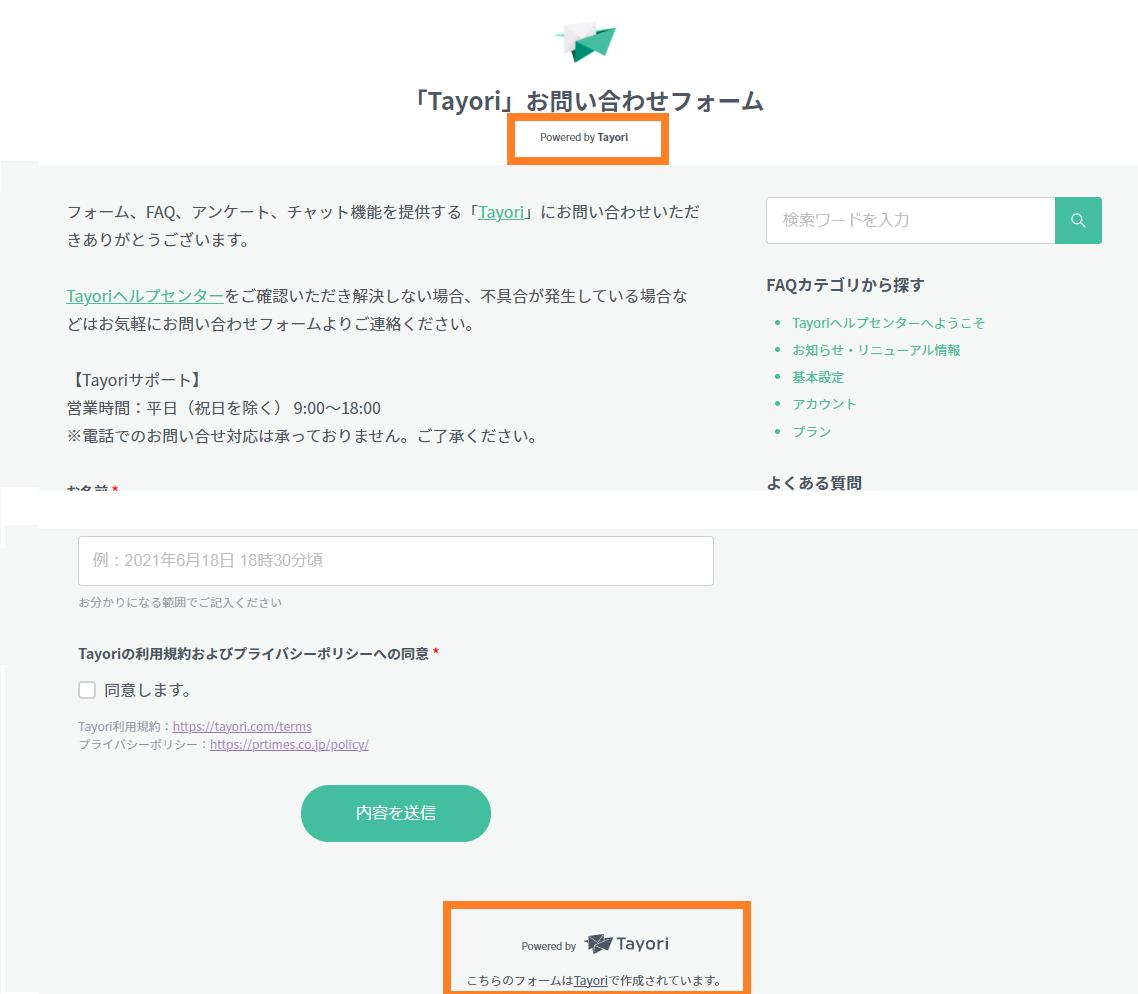This screenshot has width=1138, height=994.
Task: Click the date and time example input field
Action: coord(395,561)
